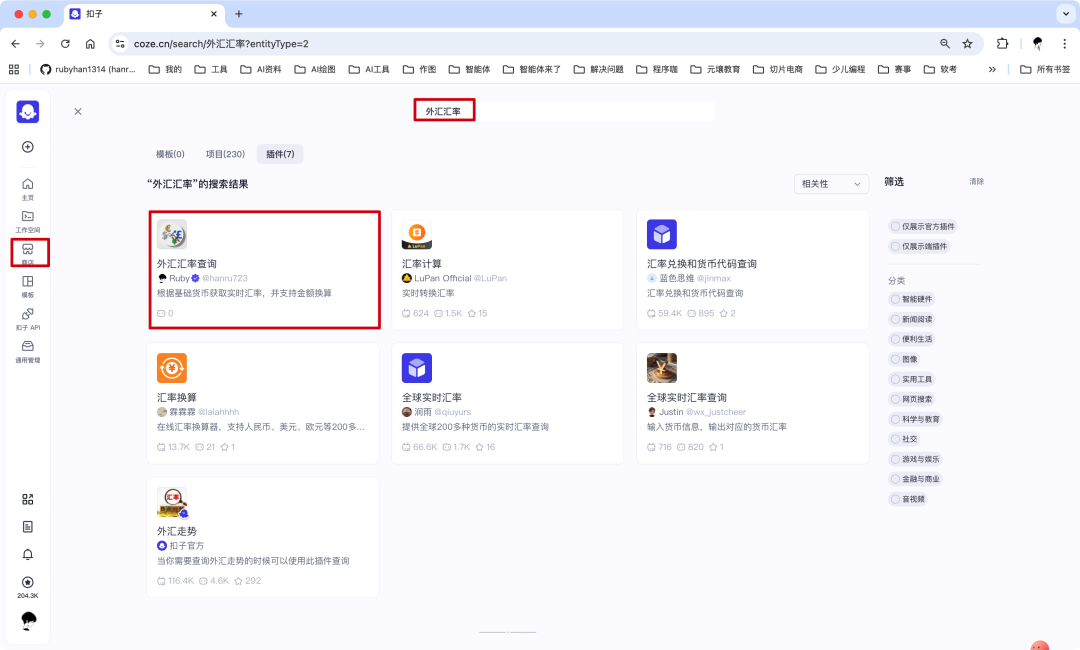Open the 汇率兑换和货币代码查询 plugin card
1080x650 pixels.
coord(752,269)
